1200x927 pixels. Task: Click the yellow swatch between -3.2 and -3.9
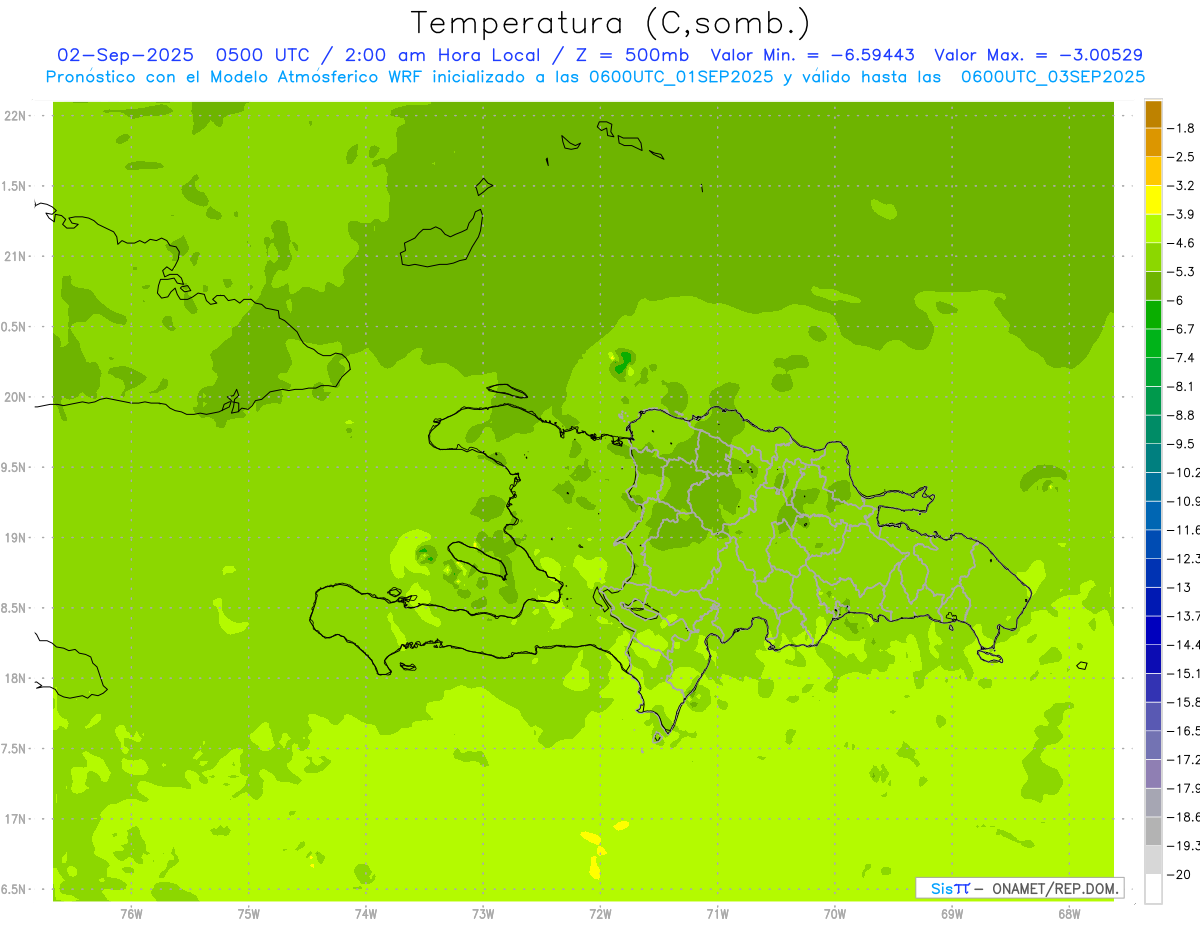1153,200
